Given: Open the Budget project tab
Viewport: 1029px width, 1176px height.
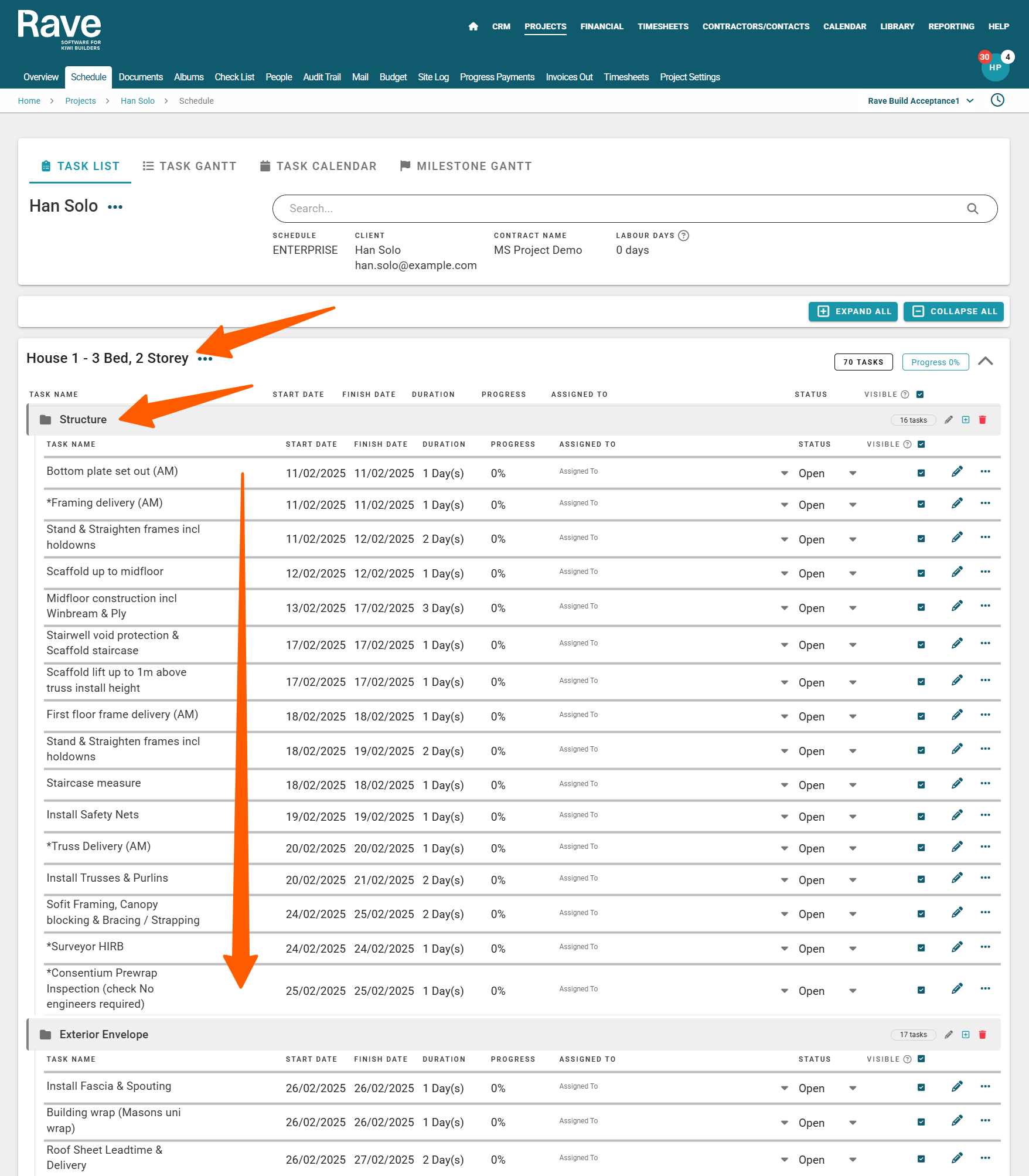Looking at the screenshot, I should [393, 77].
